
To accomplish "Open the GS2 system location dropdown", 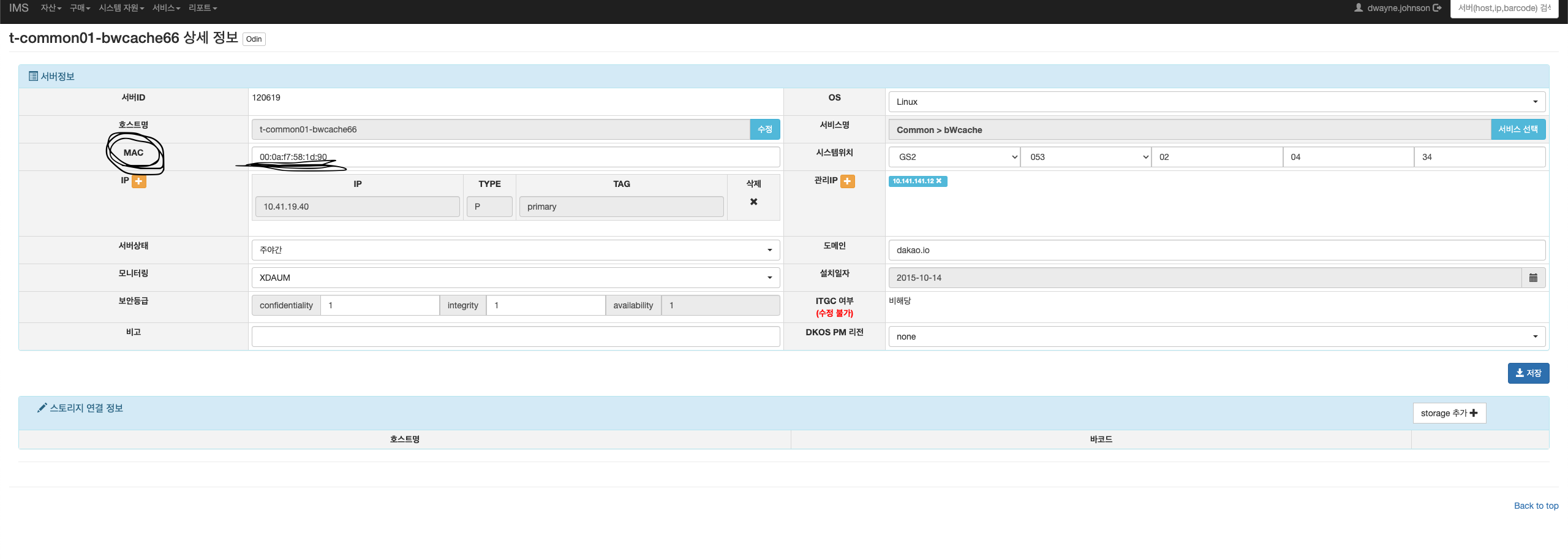I will [954, 157].
